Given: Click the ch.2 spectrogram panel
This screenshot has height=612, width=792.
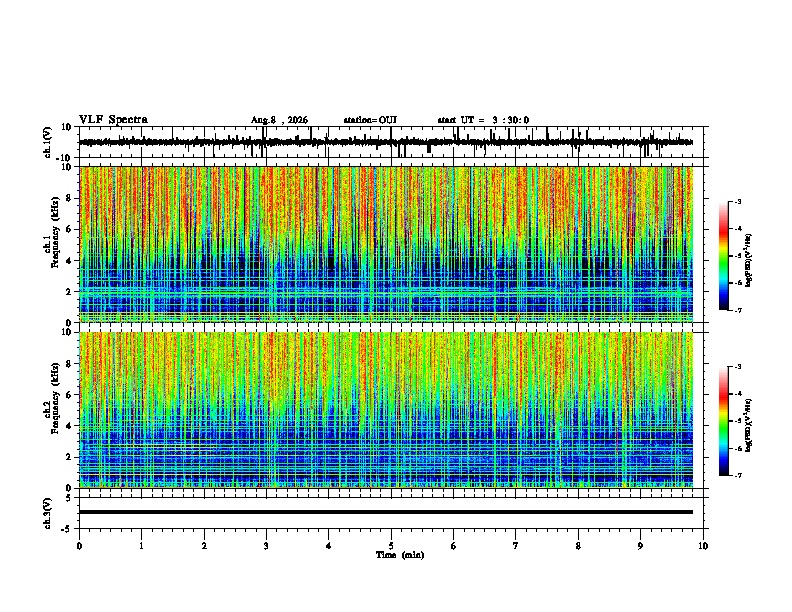Looking at the screenshot, I should pyautogui.click(x=386, y=410).
